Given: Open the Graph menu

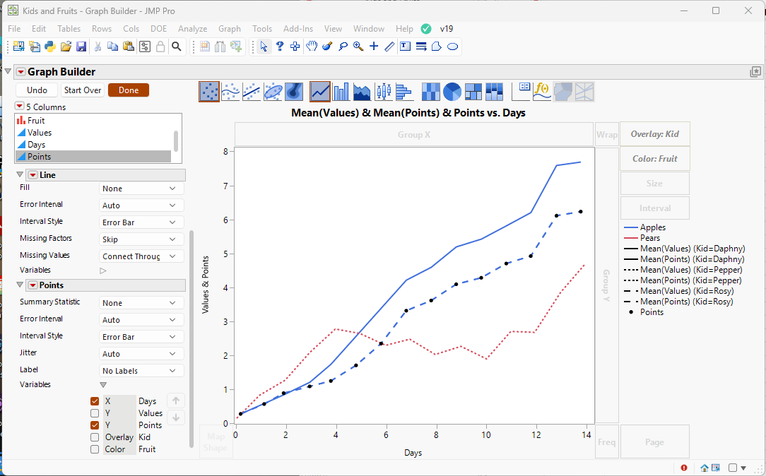Looking at the screenshot, I should click(x=230, y=29).
